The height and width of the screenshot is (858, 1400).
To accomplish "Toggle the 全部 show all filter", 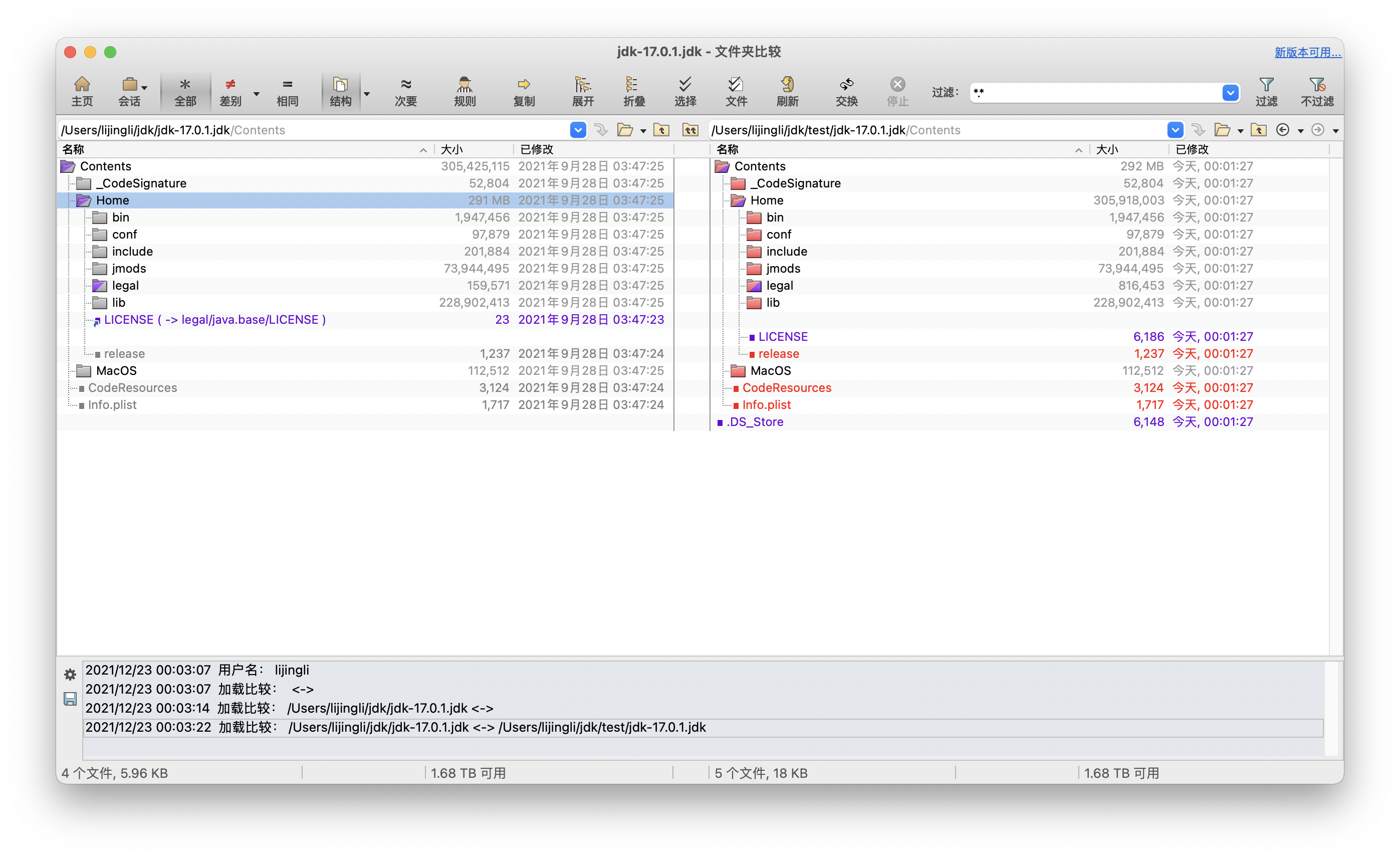I will point(185,91).
